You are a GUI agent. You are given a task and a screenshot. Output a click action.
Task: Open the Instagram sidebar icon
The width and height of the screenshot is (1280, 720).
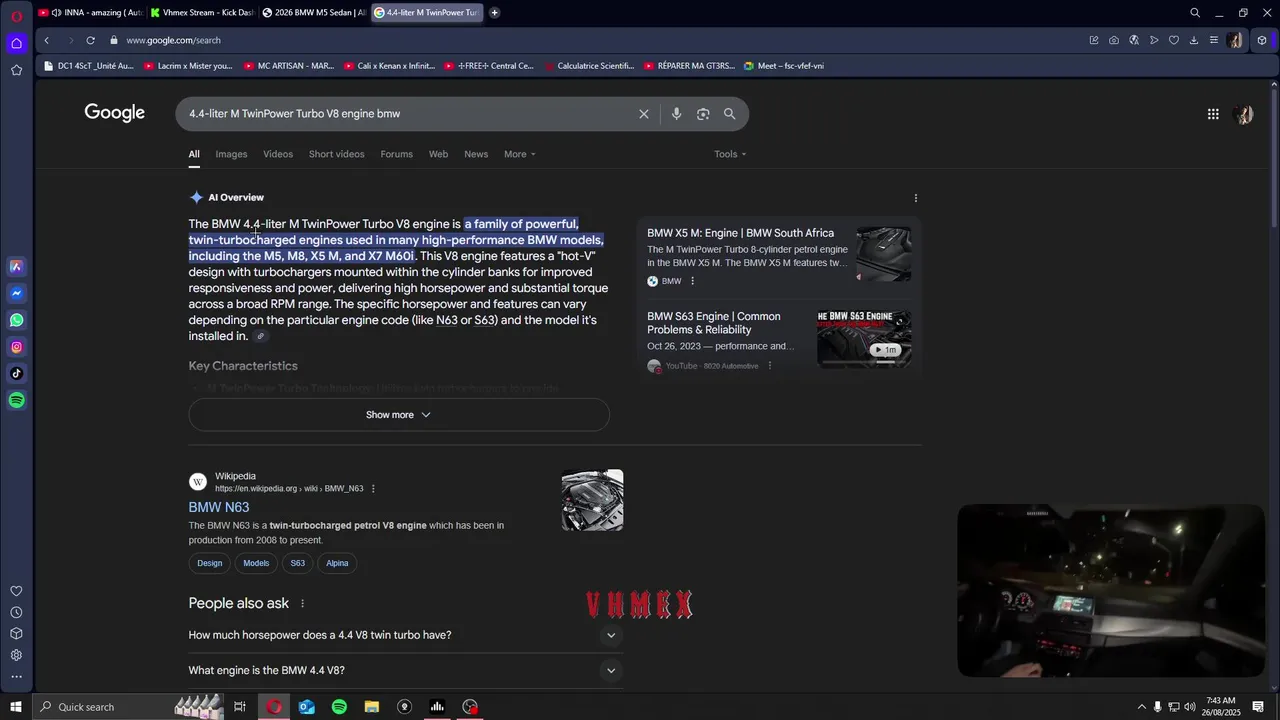[16, 347]
